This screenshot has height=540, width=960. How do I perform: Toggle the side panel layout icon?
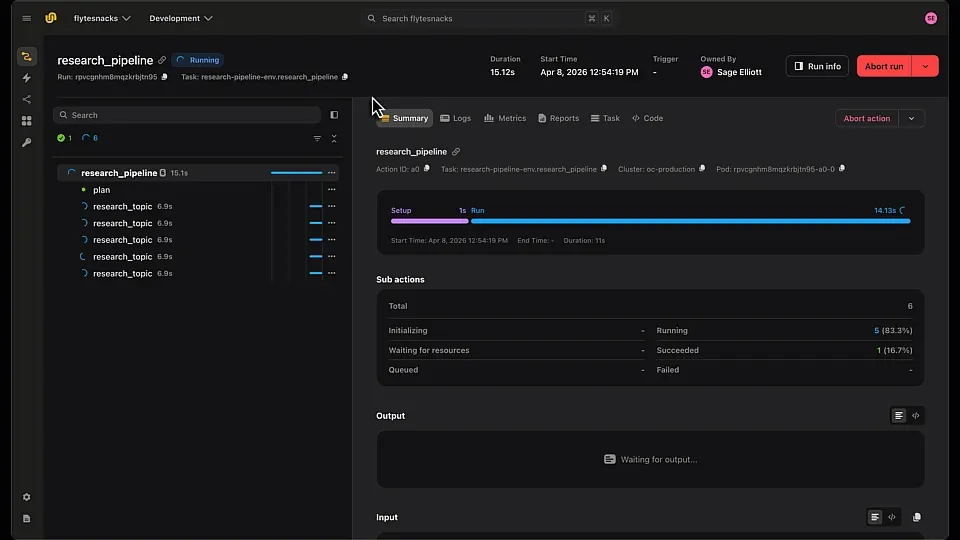[x=334, y=115]
